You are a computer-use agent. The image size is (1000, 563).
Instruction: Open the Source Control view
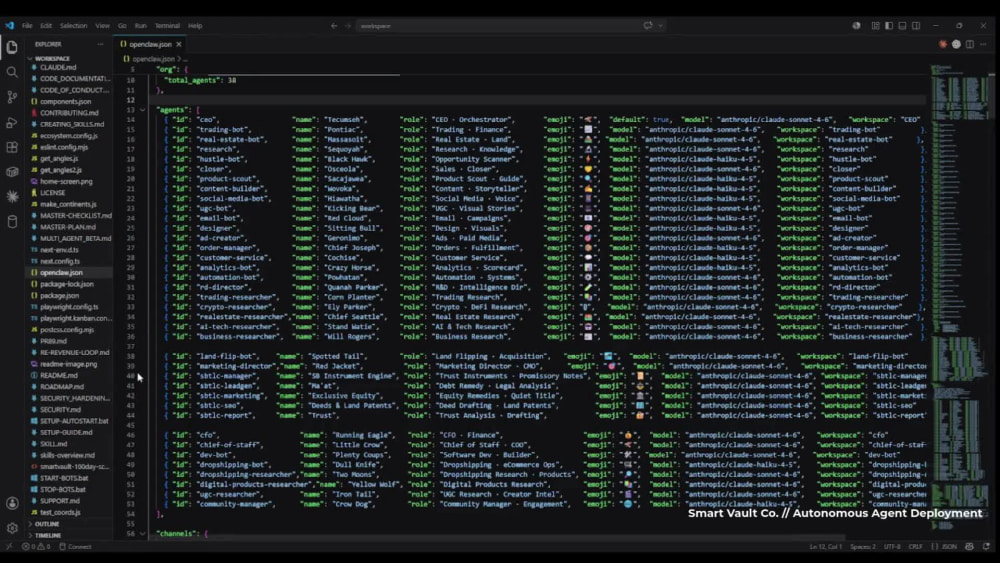(11, 97)
